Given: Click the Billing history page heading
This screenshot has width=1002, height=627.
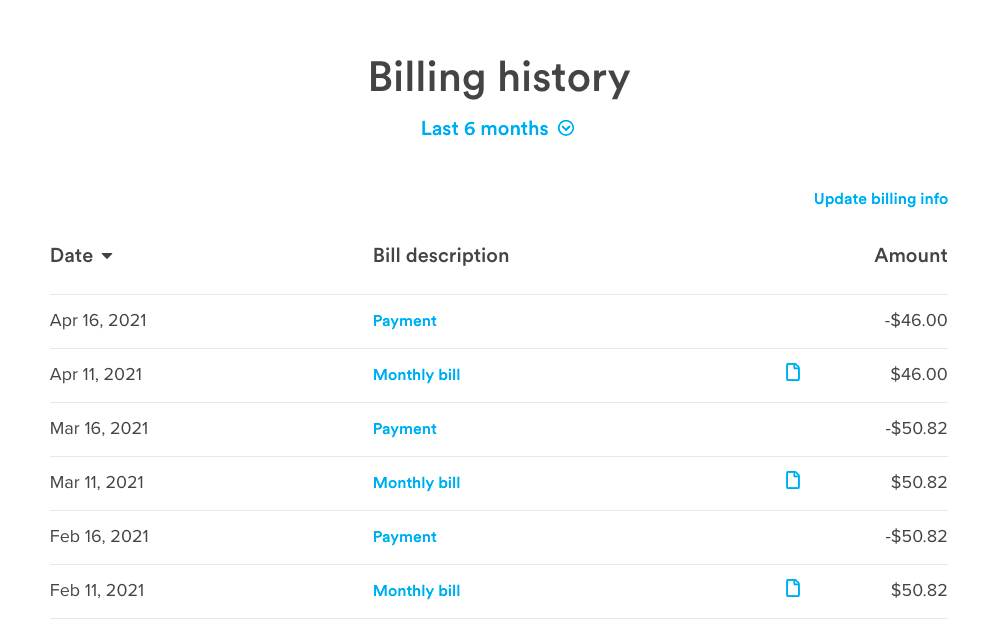Looking at the screenshot, I should click(499, 78).
